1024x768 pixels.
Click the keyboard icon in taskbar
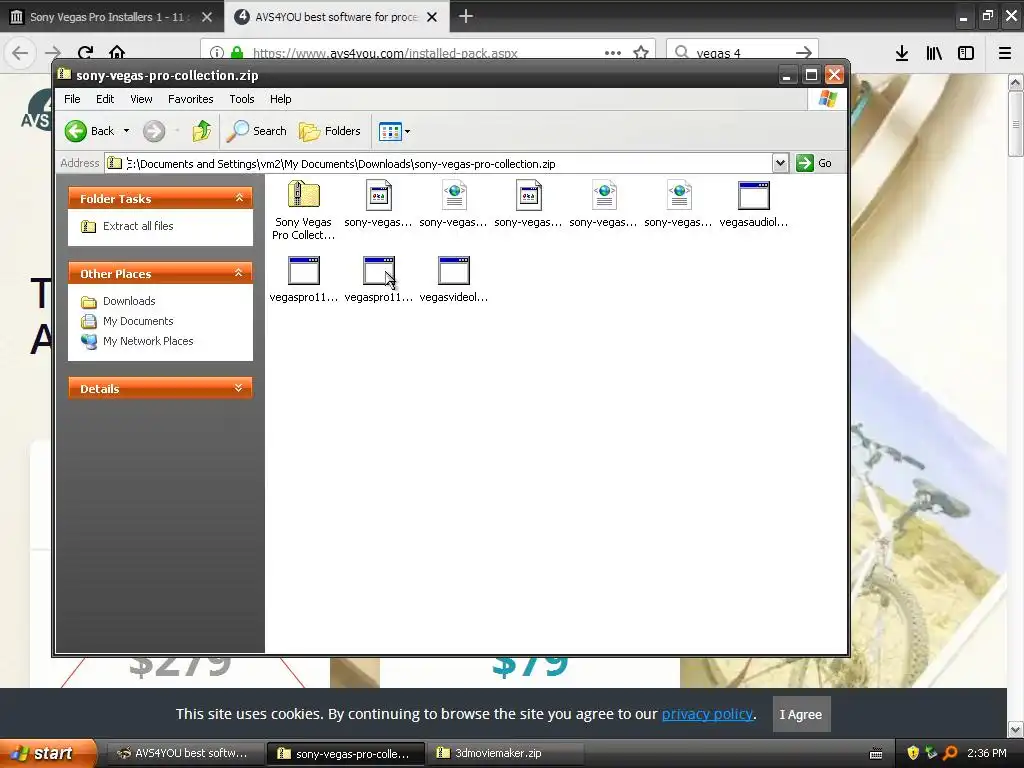pos(876,754)
